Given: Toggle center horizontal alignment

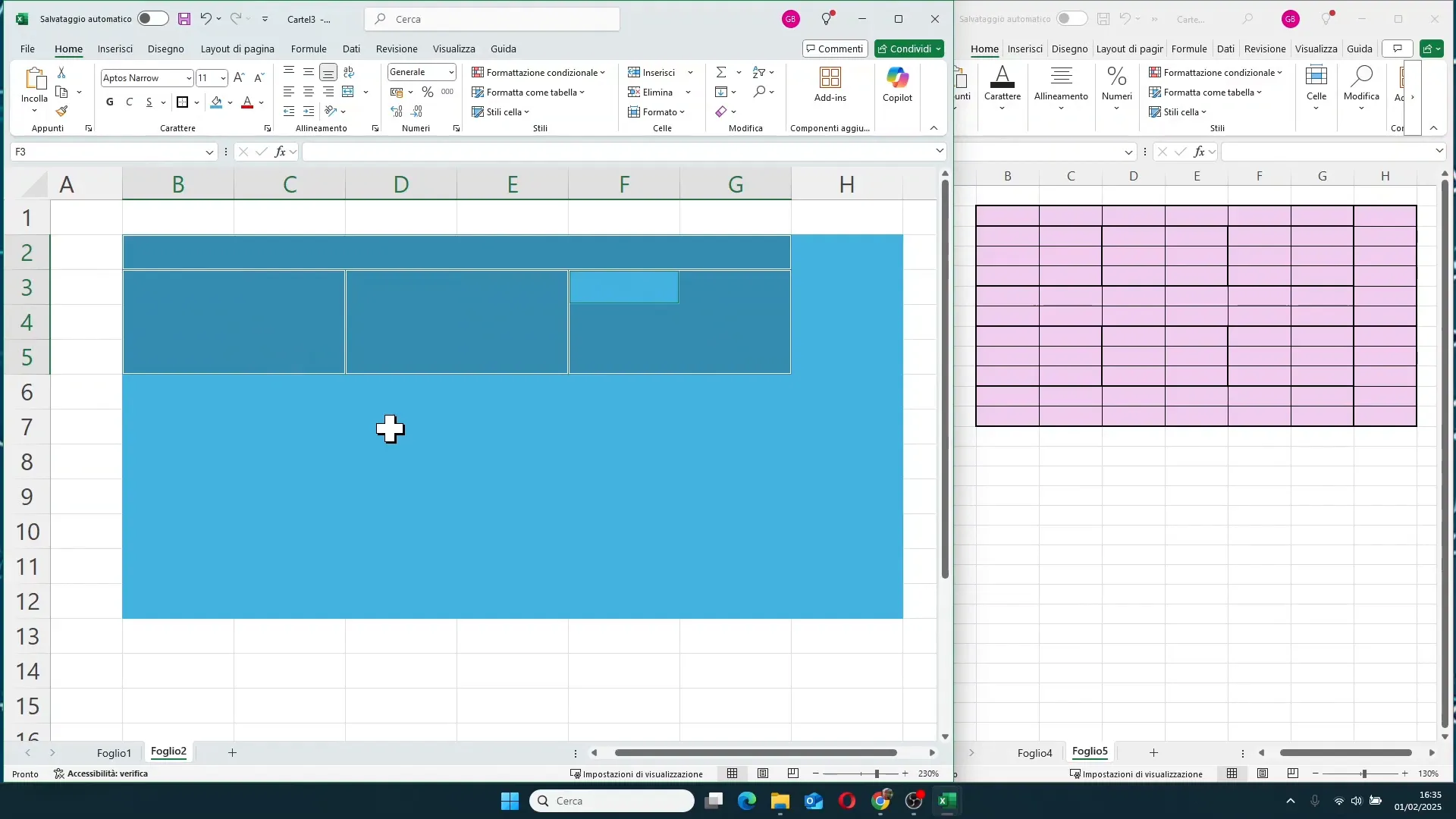Looking at the screenshot, I should pyautogui.click(x=309, y=92).
